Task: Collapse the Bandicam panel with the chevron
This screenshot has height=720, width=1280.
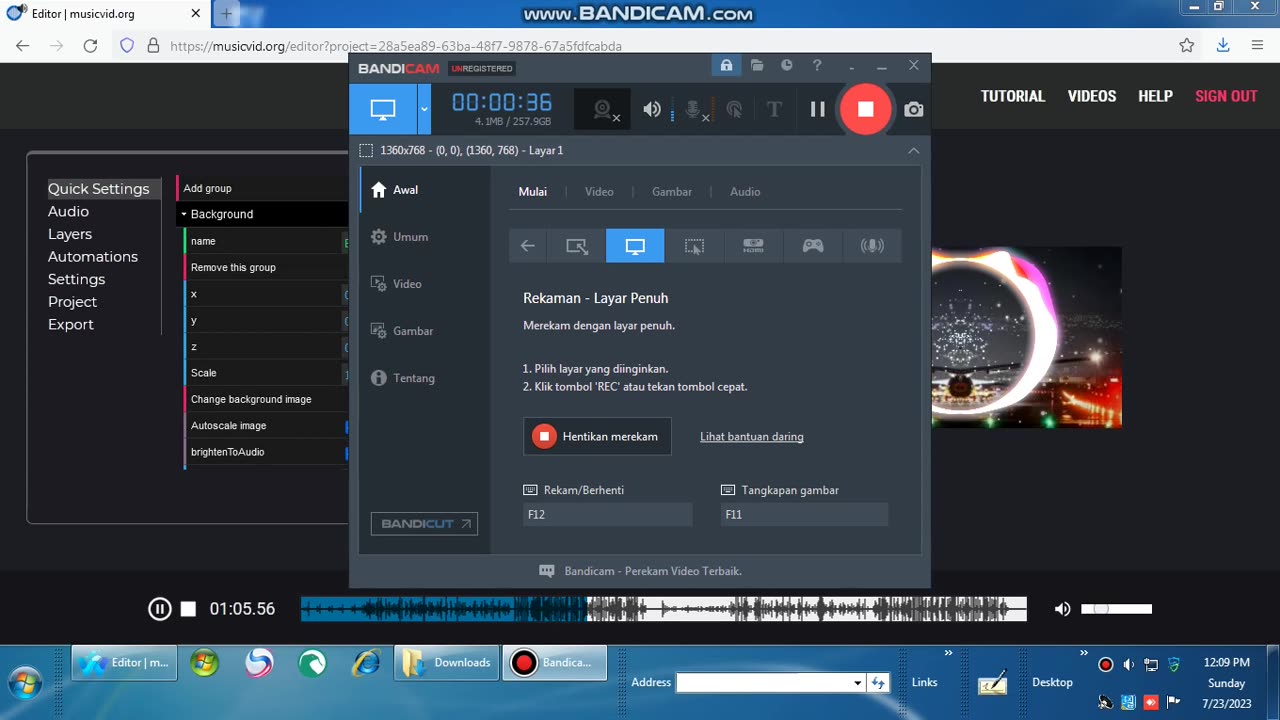Action: pos(913,150)
